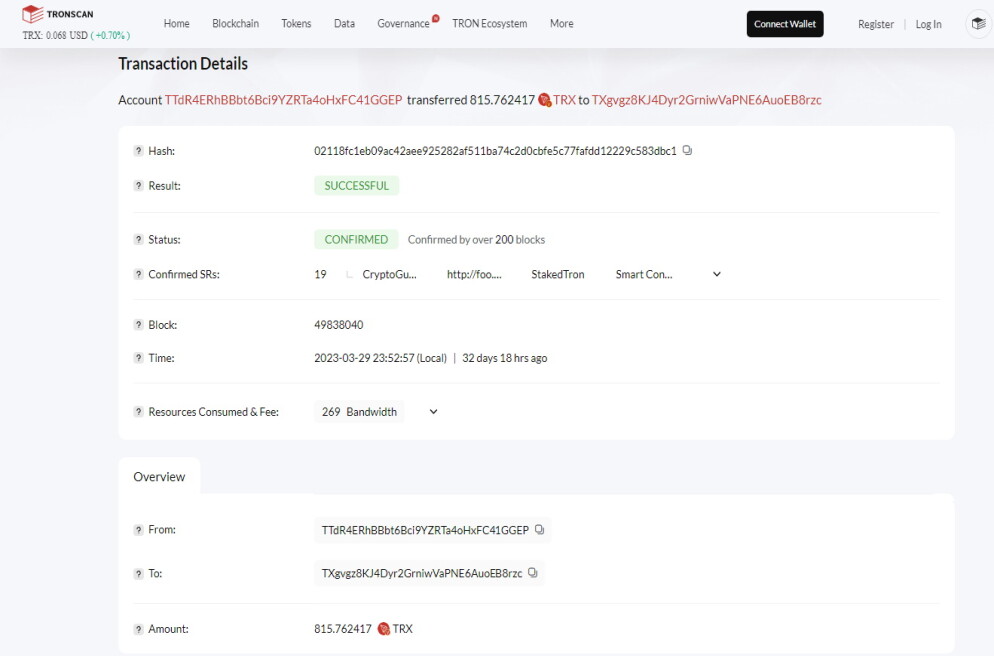Copy the From address
This screenshot has width=994, height=656.
pos(539,530)
